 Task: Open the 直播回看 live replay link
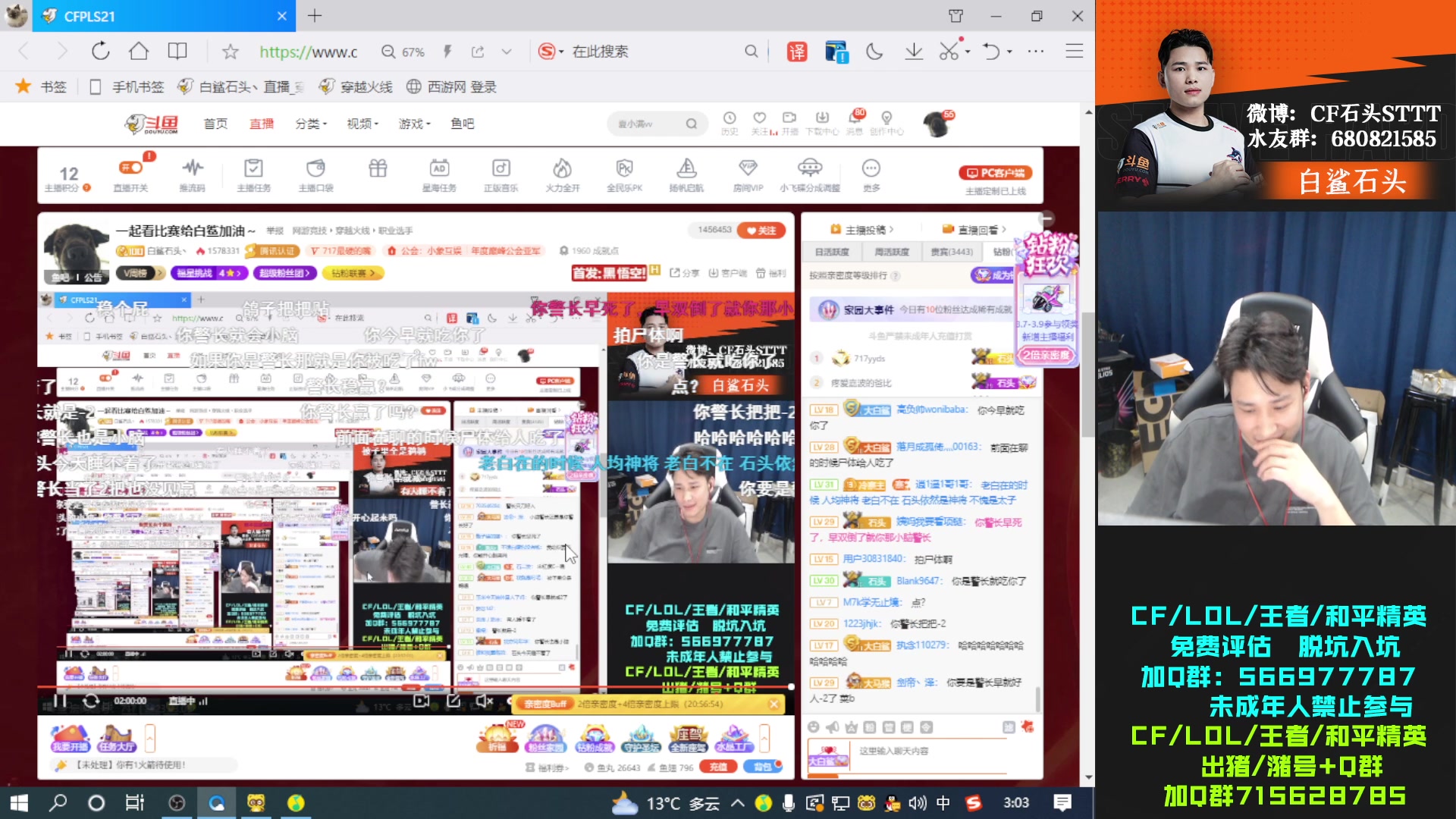tap(974, 229)
